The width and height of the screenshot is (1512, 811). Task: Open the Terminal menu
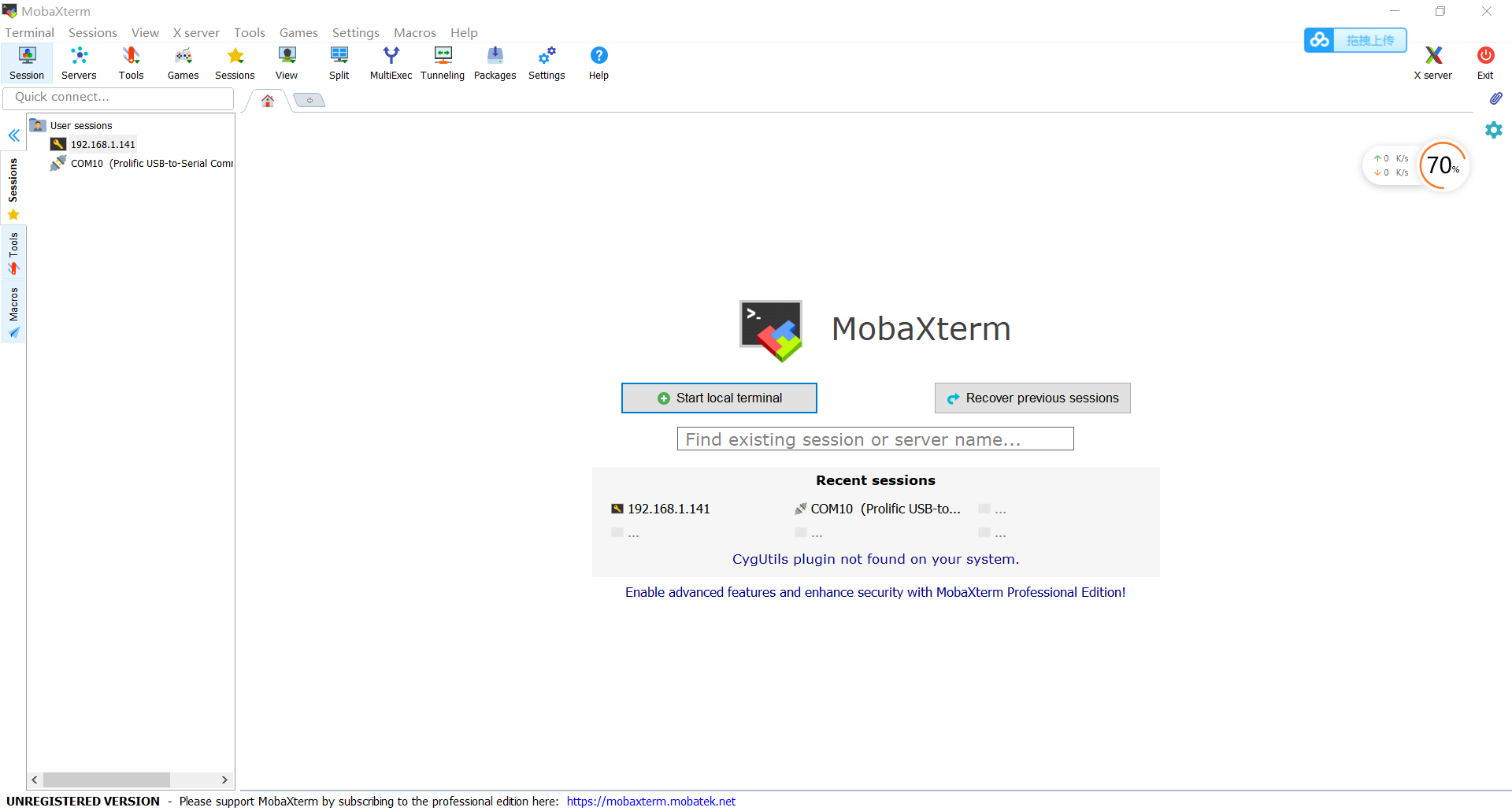30,32
